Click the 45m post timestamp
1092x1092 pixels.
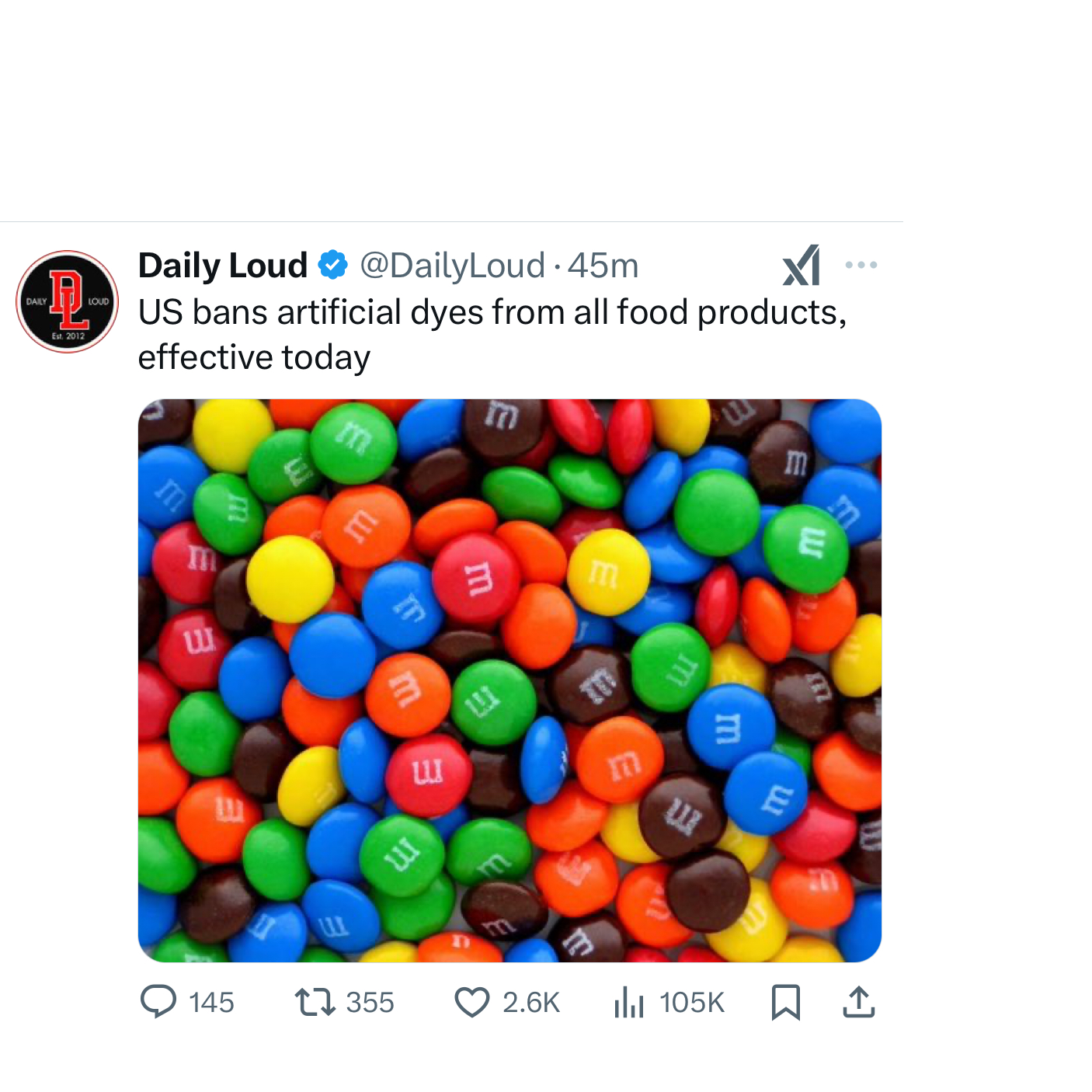[603, 266]
